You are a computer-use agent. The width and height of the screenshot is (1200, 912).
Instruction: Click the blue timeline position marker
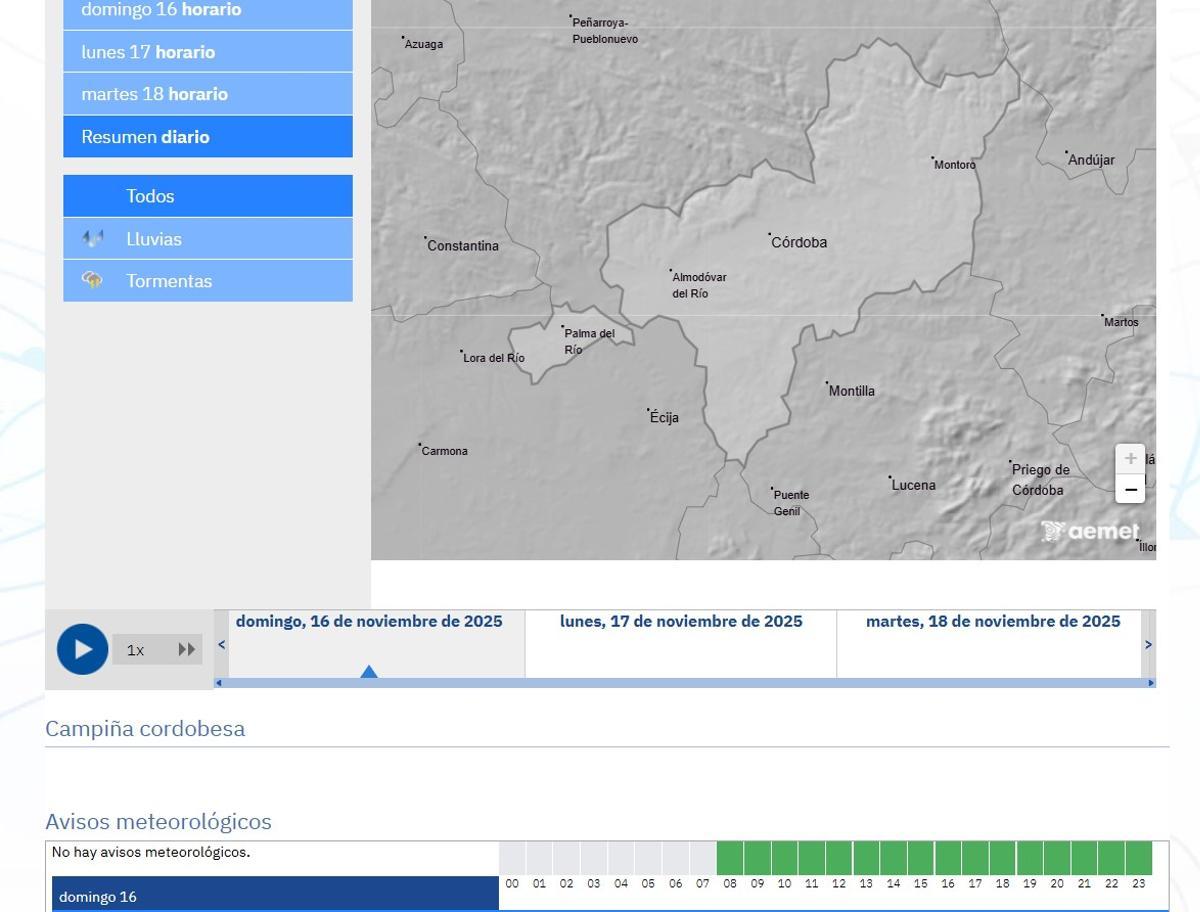[369, 672]
